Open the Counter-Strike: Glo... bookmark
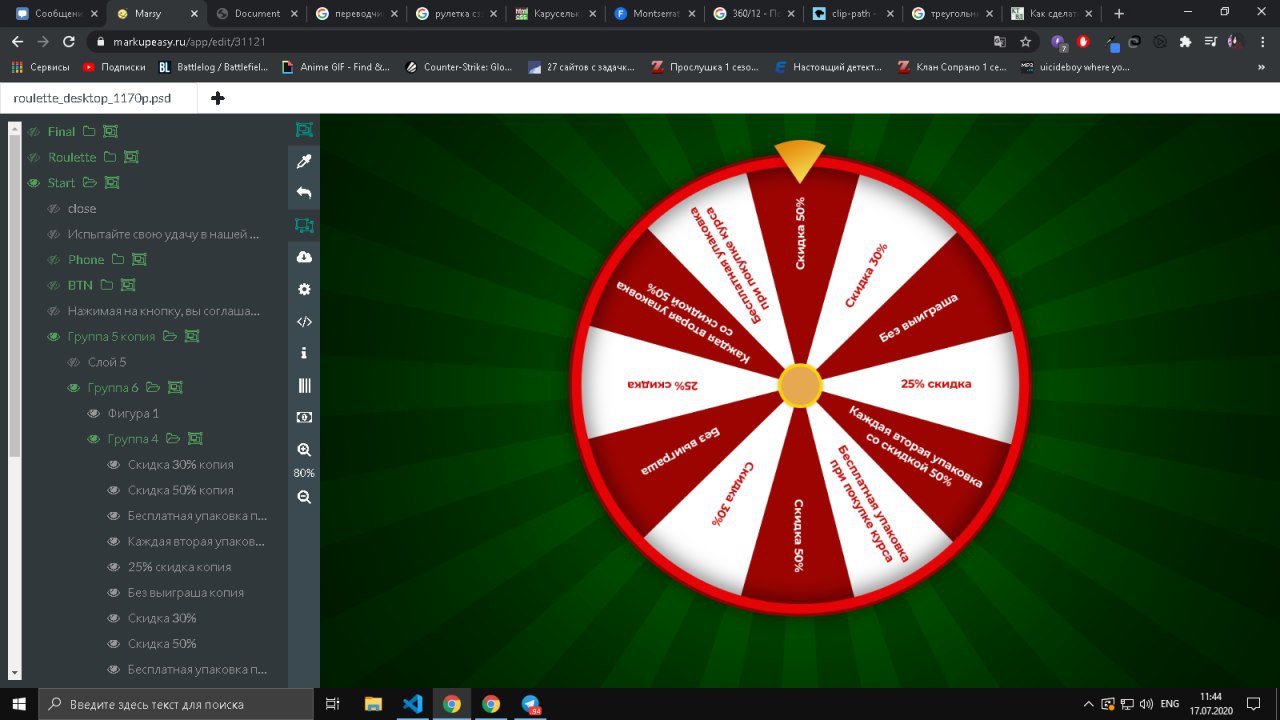 [x=457, y=67]
